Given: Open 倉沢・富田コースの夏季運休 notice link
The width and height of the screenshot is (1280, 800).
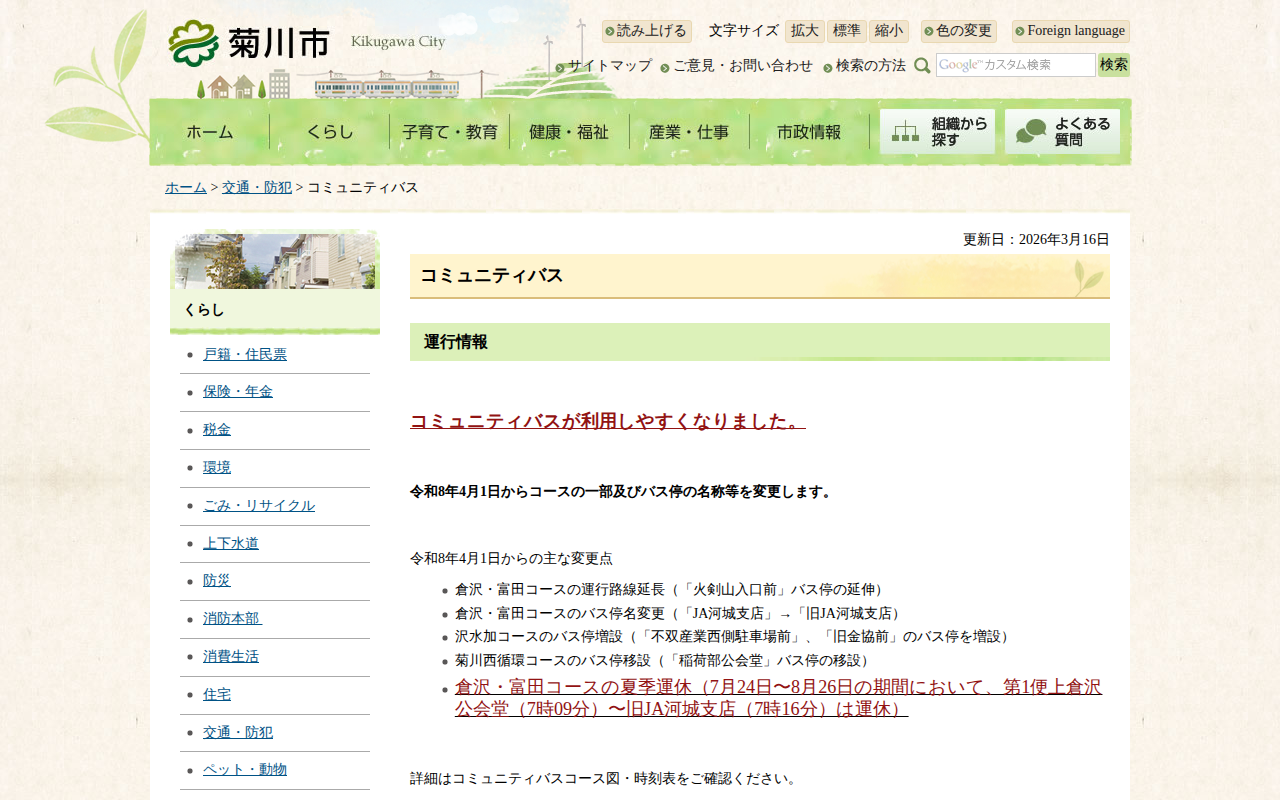Looking at the screenshot, I should [x=778, y=698].
